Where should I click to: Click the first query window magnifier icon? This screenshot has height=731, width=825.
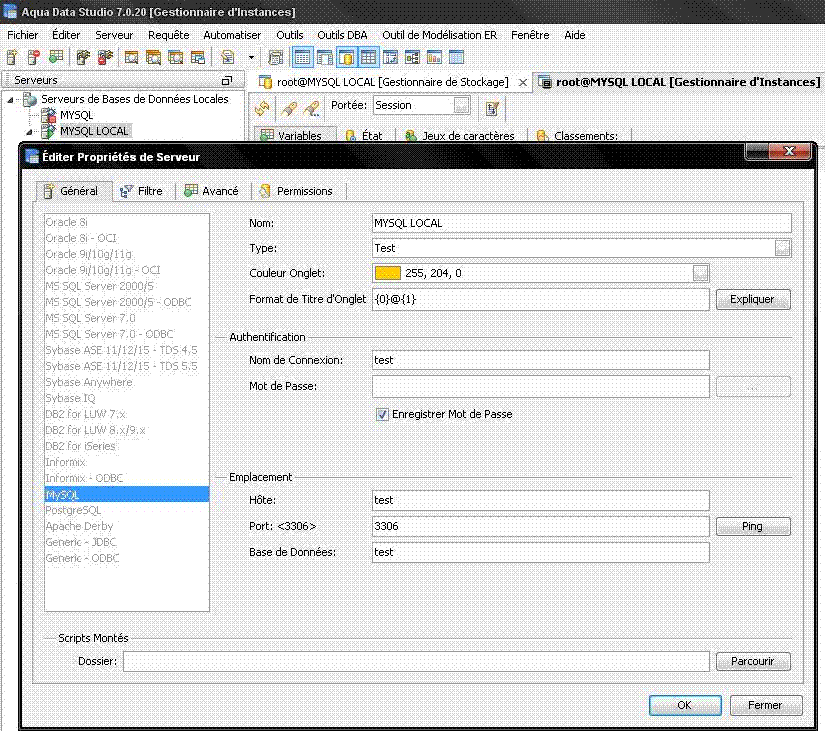(131, 57)
